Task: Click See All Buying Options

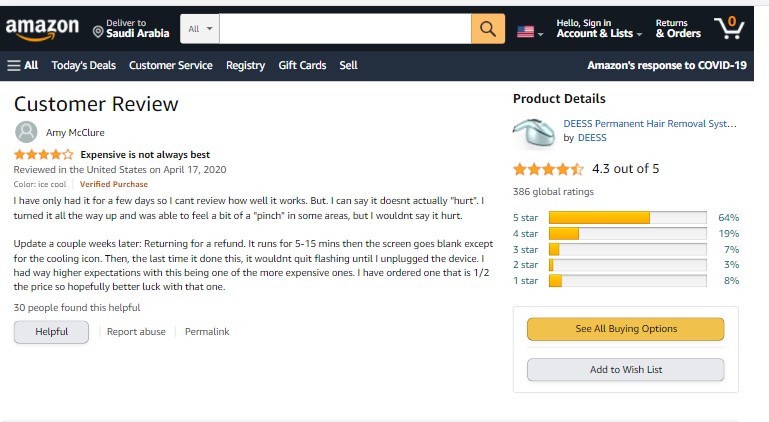Action: pyautogui.click(x=625, y=329)
